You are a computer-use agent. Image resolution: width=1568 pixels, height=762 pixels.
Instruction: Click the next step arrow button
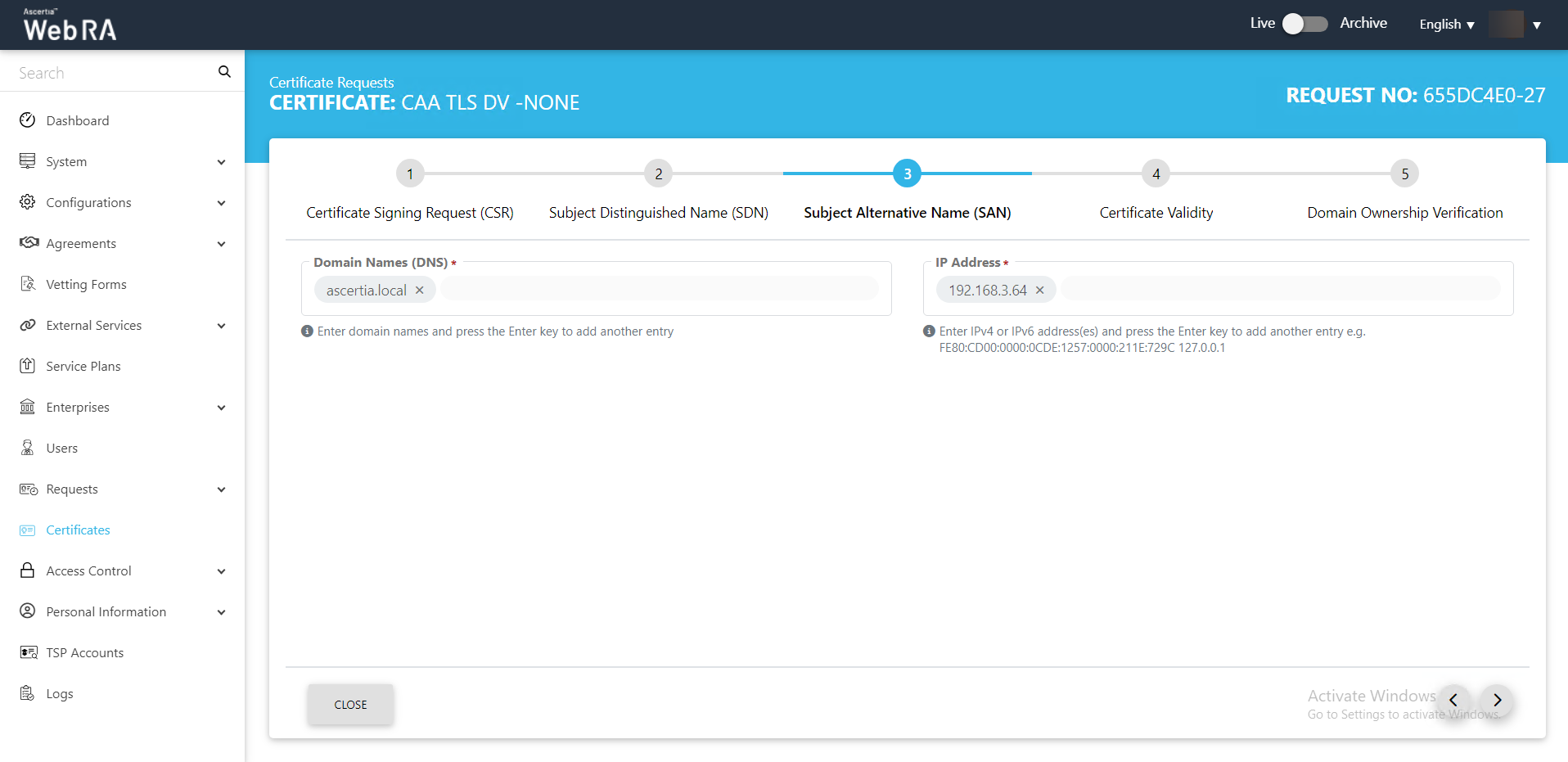coord(1497,700)
